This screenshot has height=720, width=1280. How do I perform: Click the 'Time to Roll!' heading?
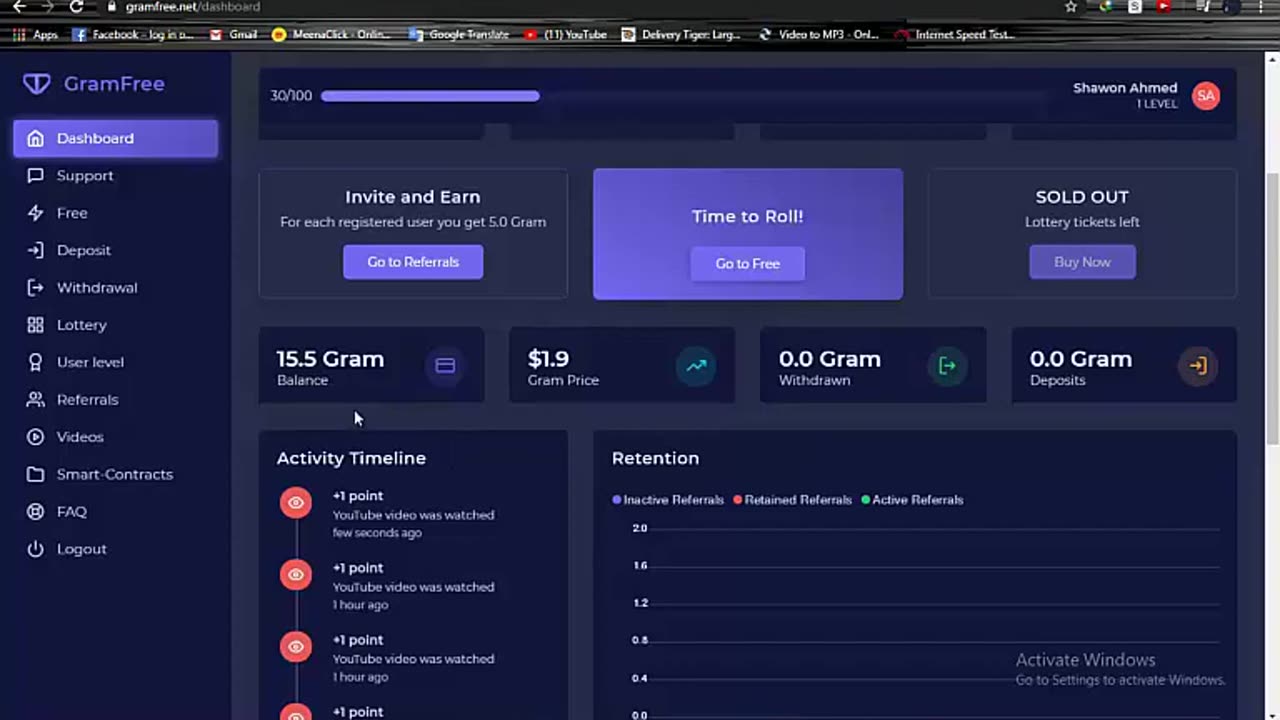pyautogui.click(x=747, y=216)
